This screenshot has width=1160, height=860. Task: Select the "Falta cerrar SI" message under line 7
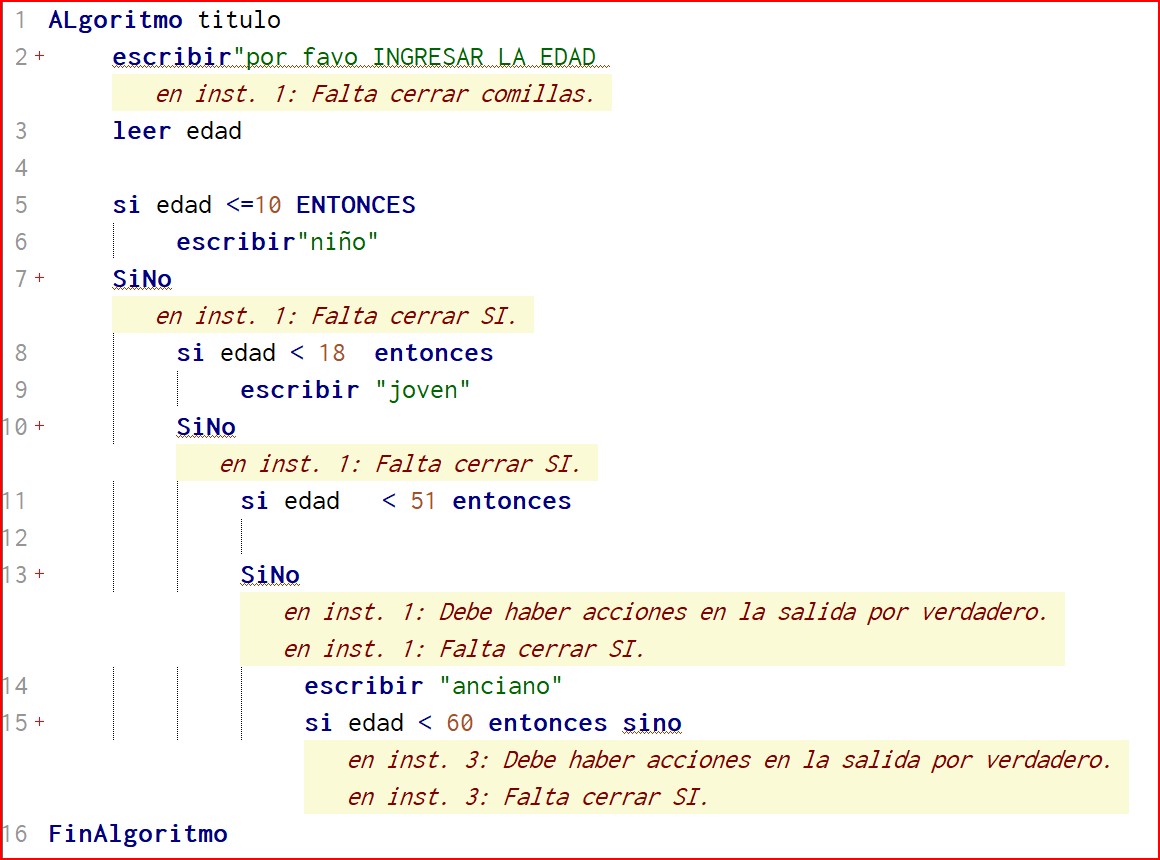point(336,316)
